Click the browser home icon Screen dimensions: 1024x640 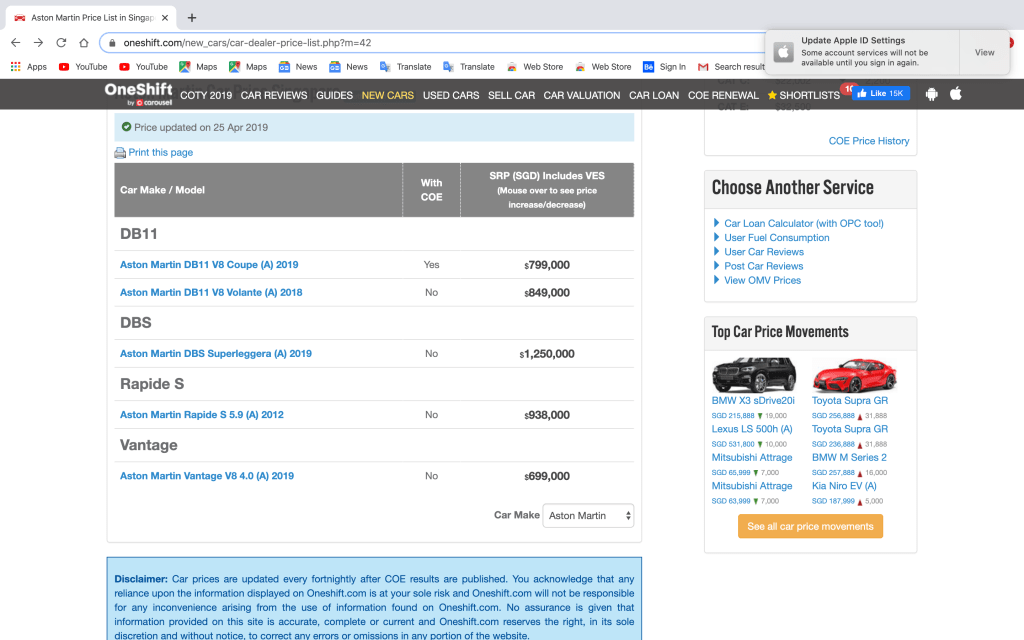point(84,43)
